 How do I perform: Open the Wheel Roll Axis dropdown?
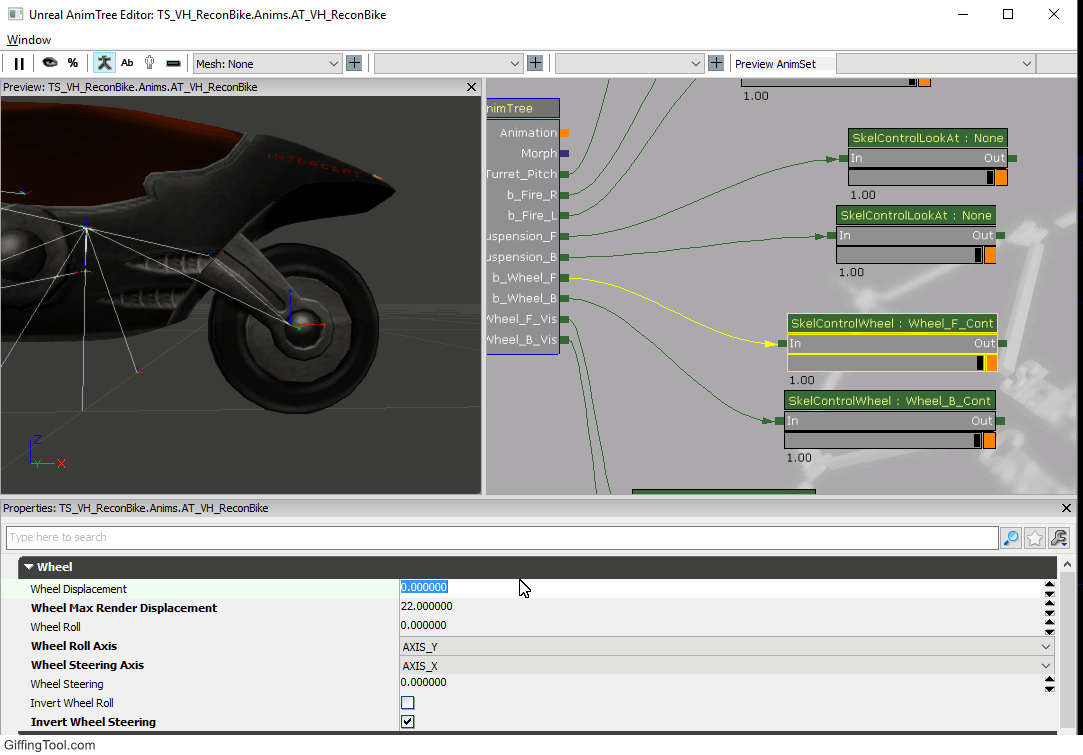(727, 647)
